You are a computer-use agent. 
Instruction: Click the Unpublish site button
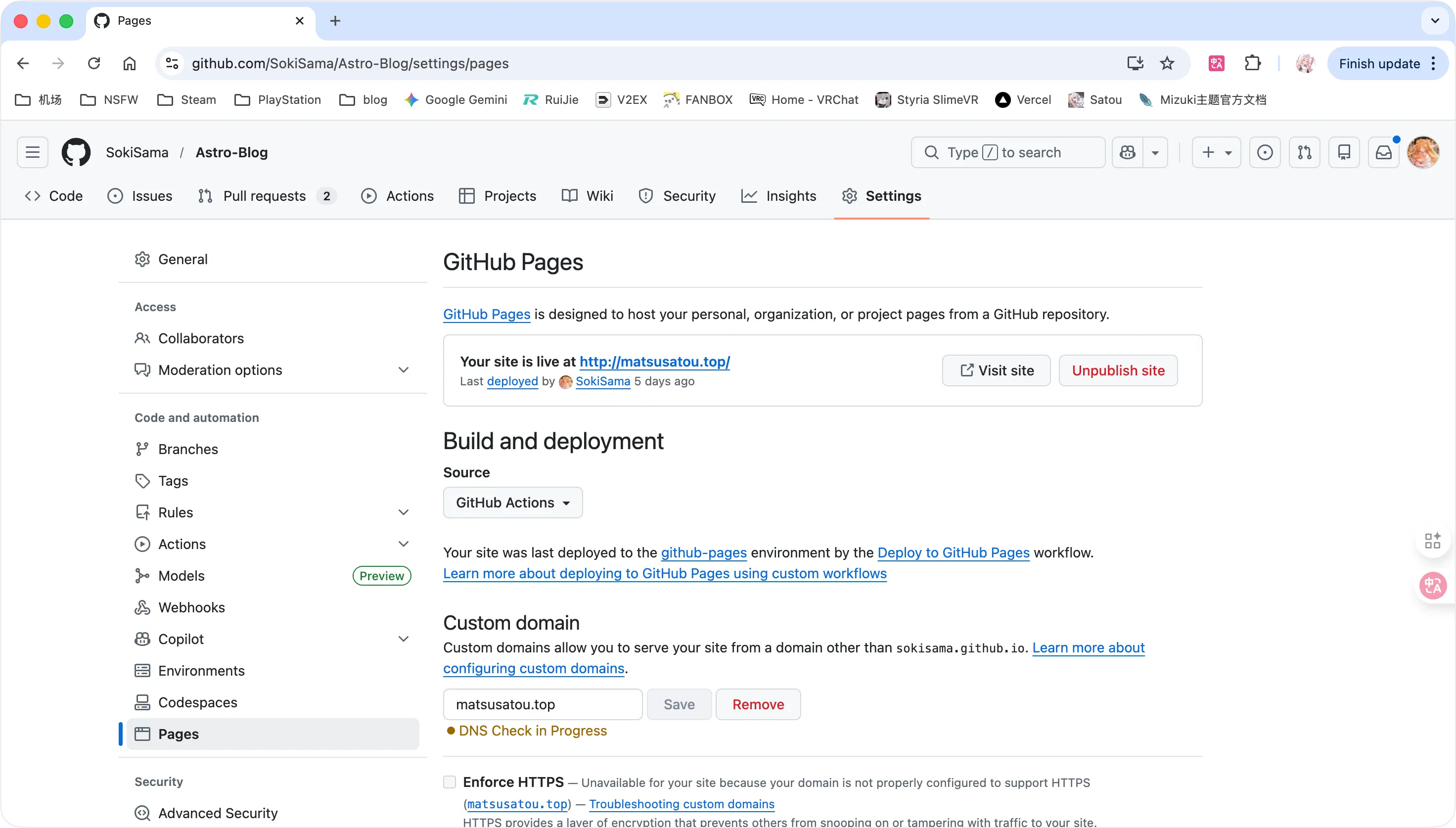(1118, 371)
